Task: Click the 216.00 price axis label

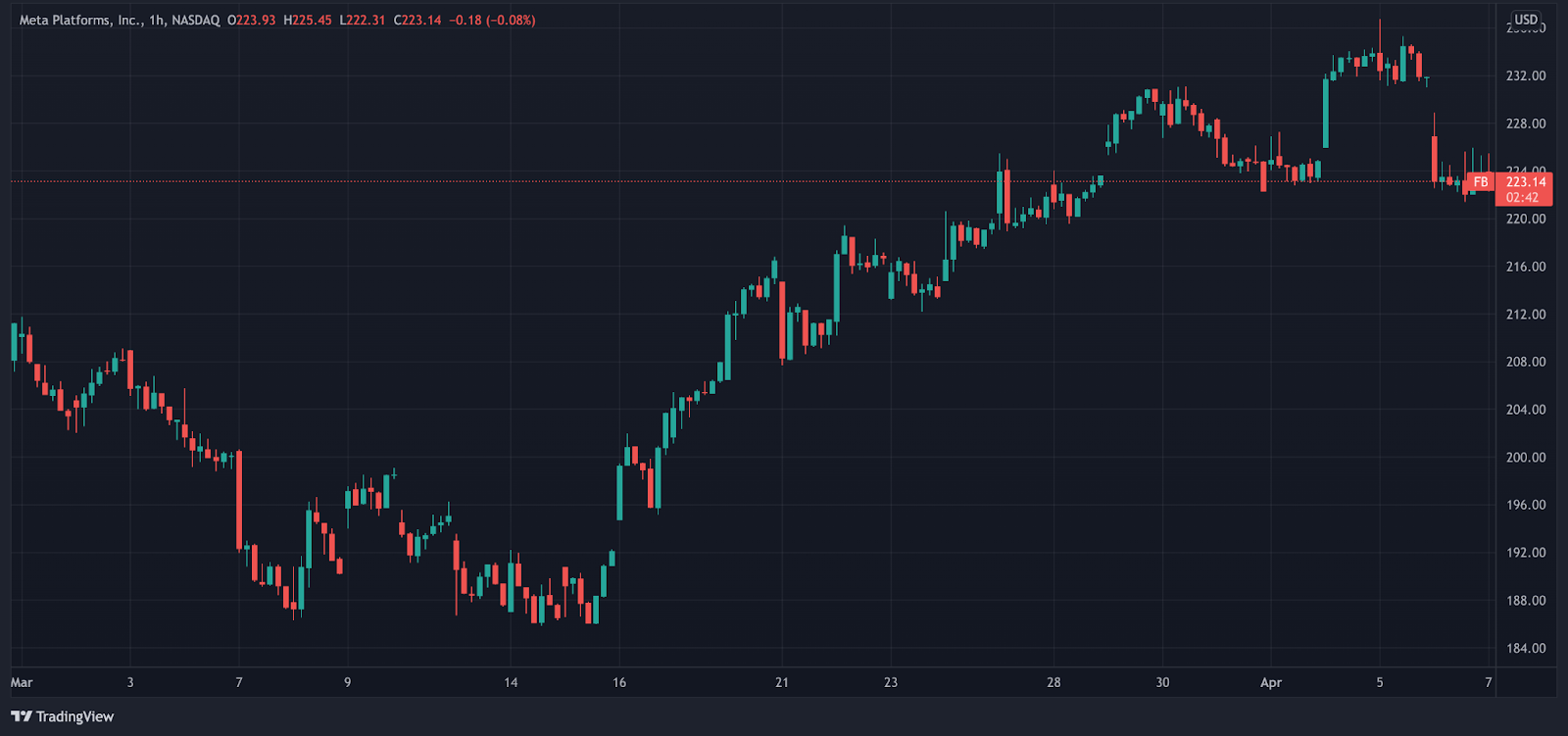Action: point(1526,267)
